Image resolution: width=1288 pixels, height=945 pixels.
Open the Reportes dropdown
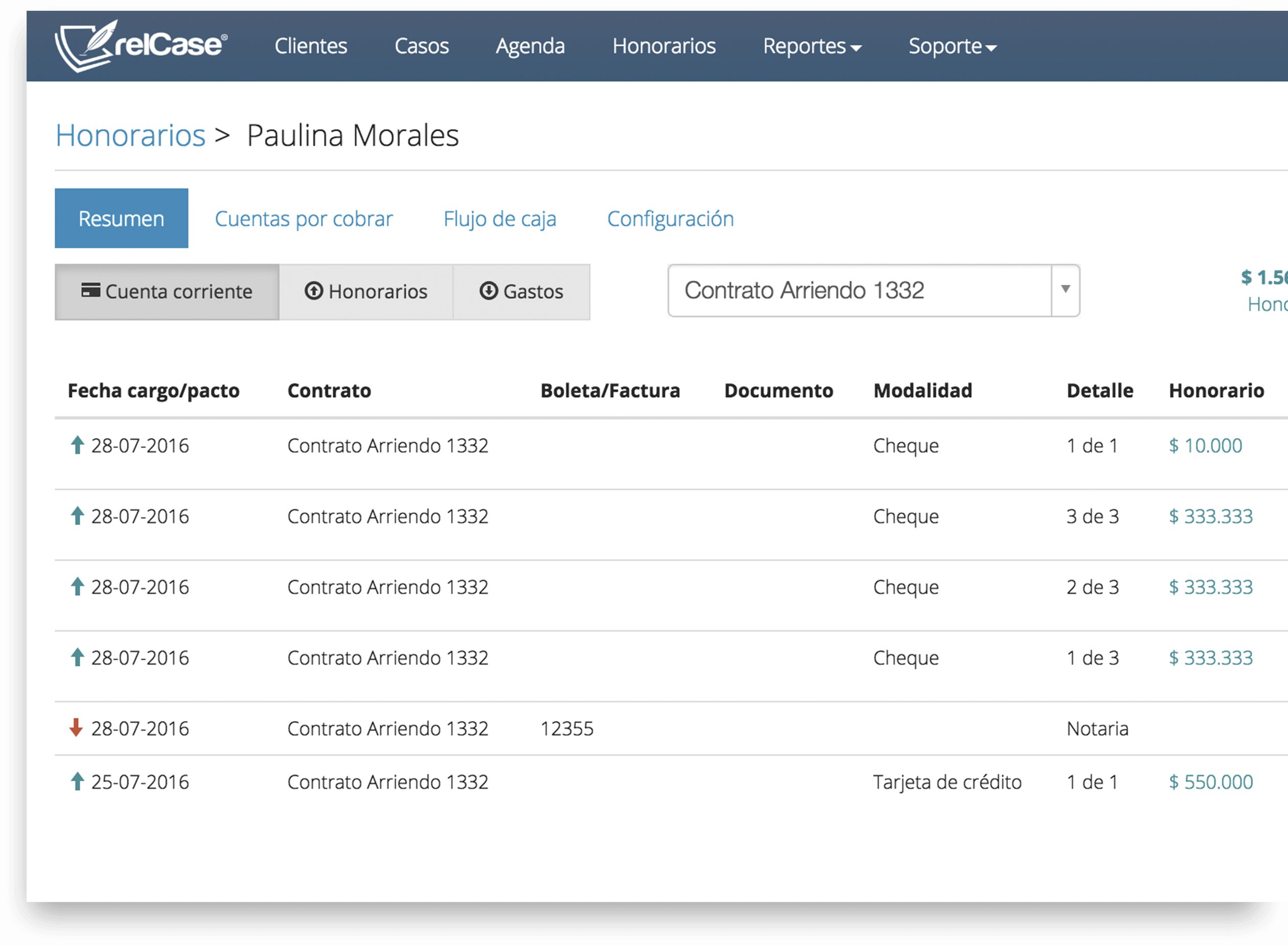tap(811, 46)
